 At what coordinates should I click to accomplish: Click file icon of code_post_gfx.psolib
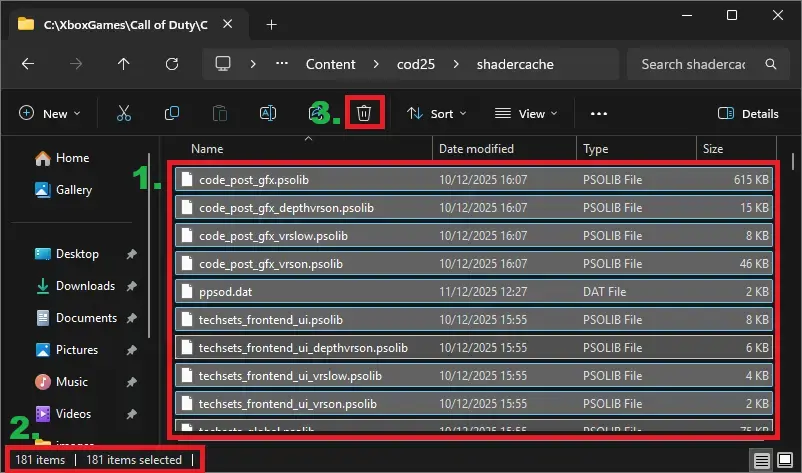point(187,179)
